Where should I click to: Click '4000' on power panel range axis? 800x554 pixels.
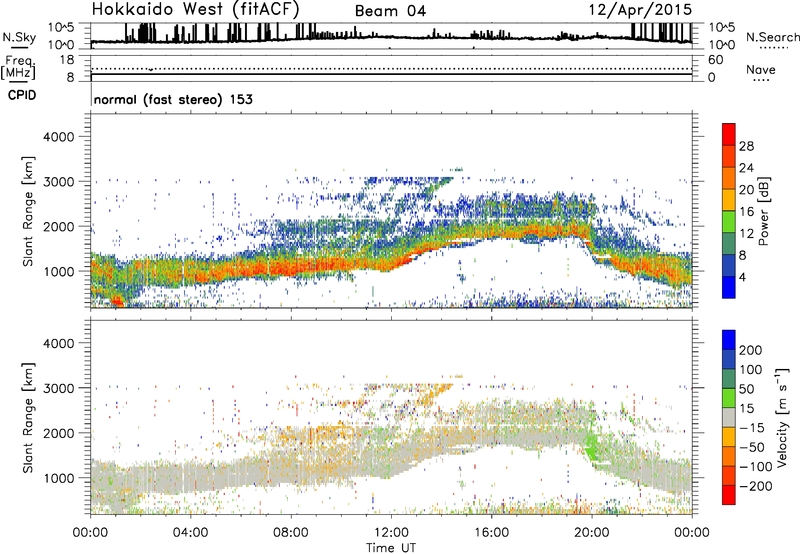coord(58,137)
